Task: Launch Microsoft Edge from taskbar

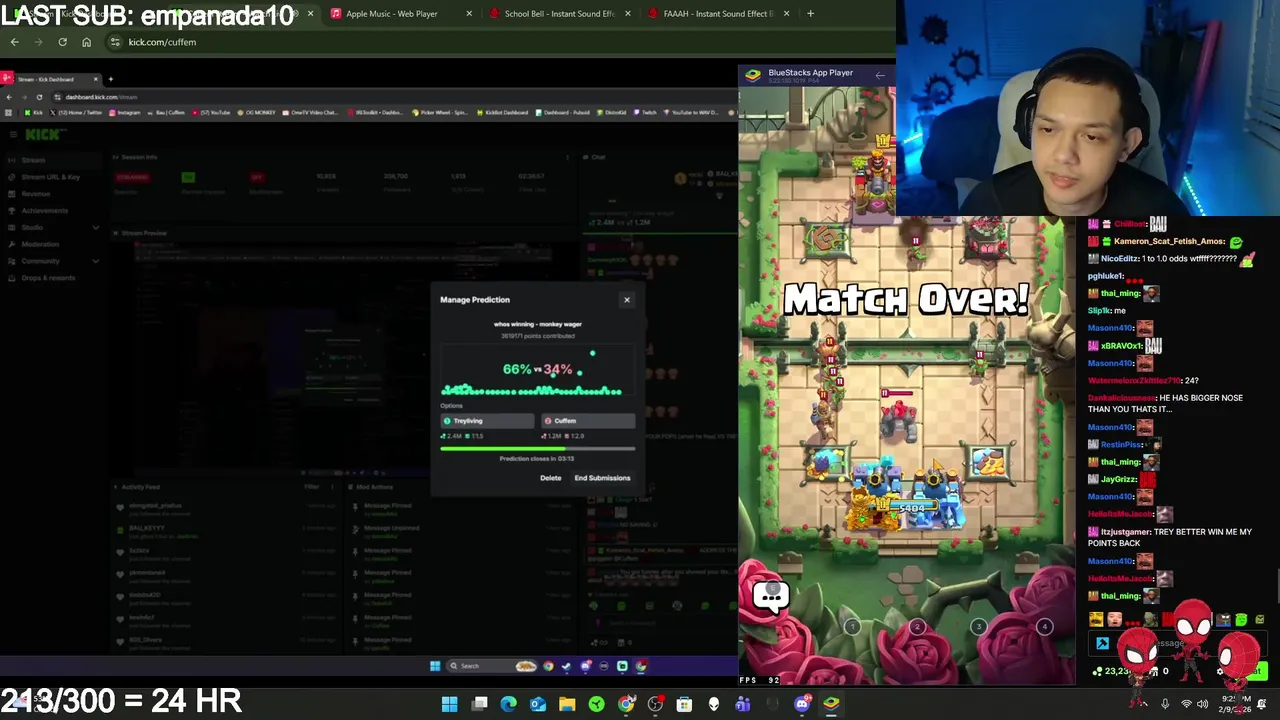Action: pyautogui.click(x=509, y=704)
